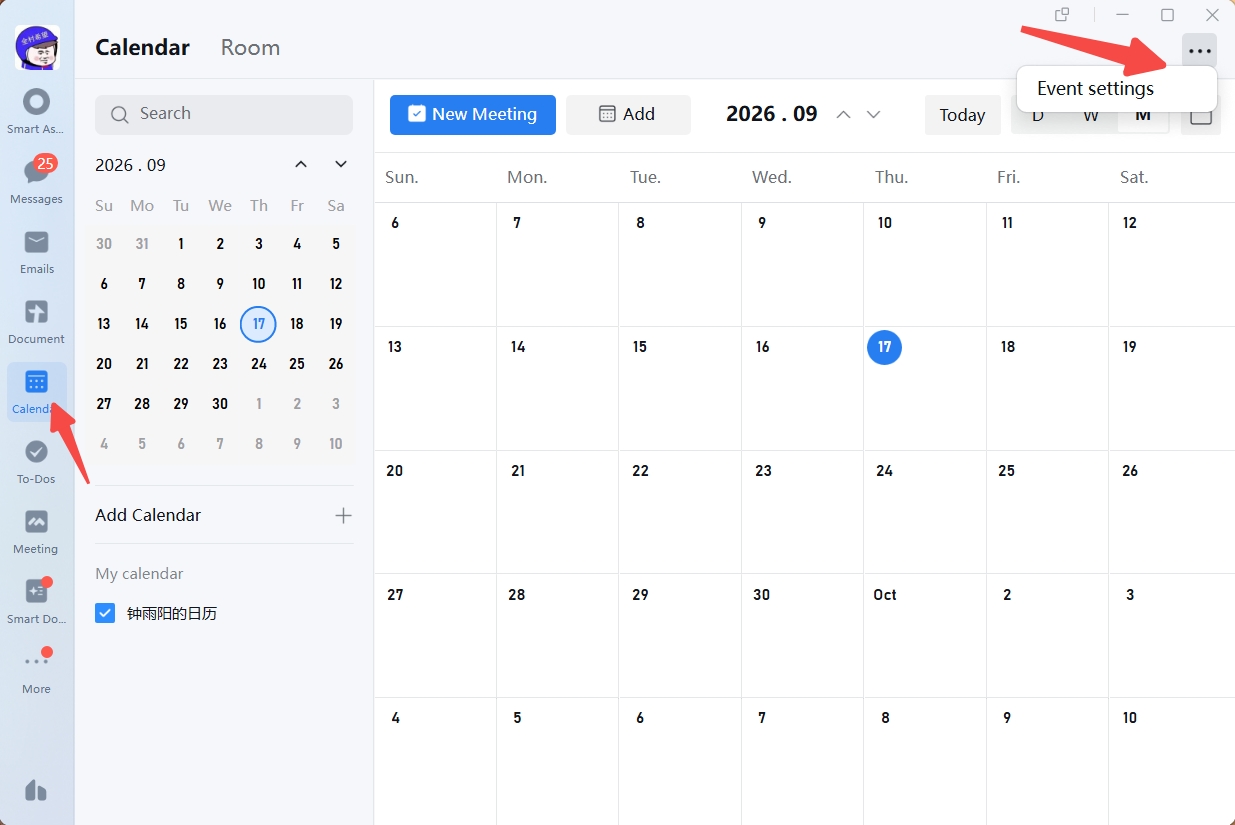
Task: Click 2026 . 09 label in mini calendar
Action: click(130, 165)
